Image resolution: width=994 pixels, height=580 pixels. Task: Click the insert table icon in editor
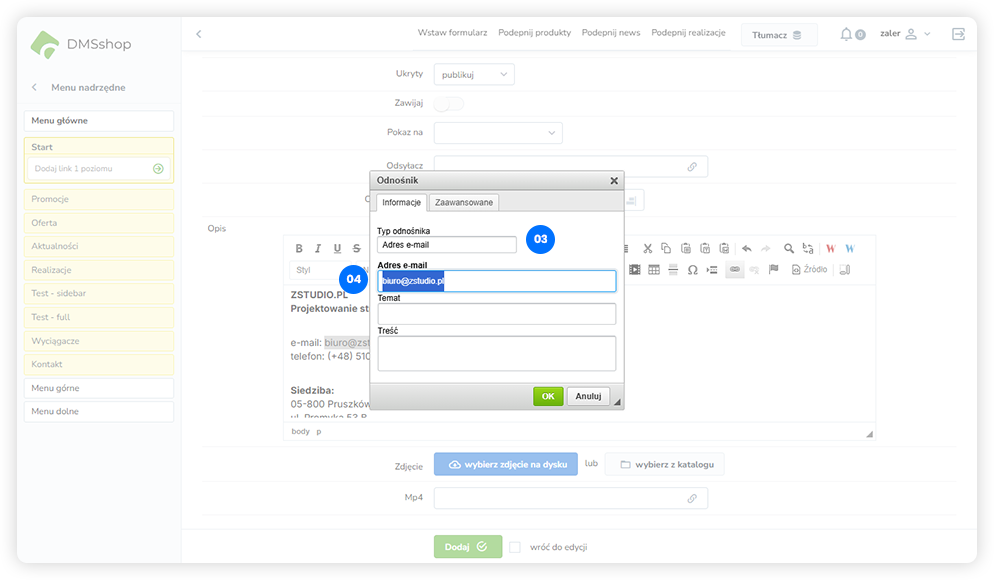pyautogui.click(x=654, y=270)
